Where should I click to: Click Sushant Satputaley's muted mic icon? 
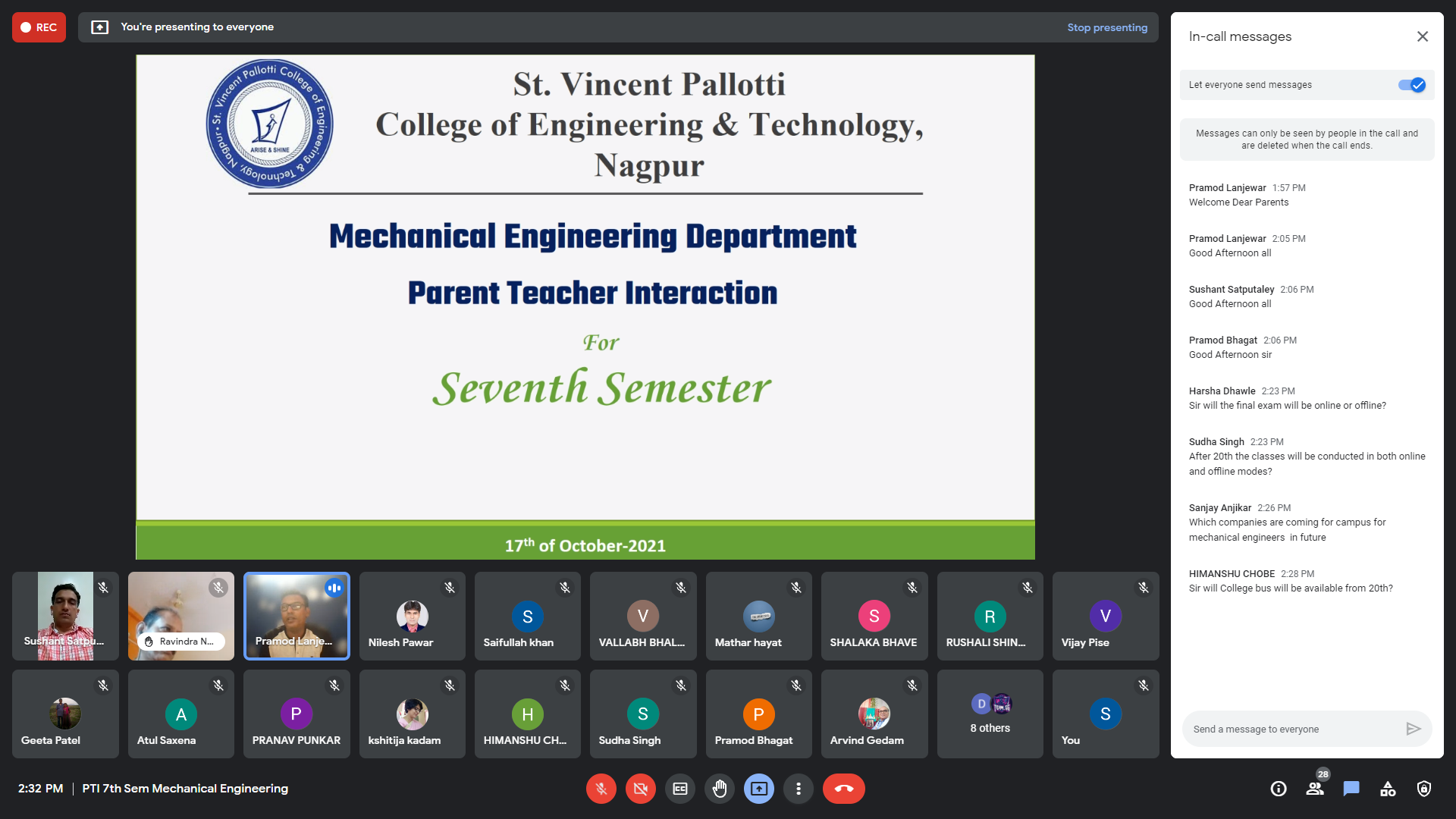coord(103,588)
